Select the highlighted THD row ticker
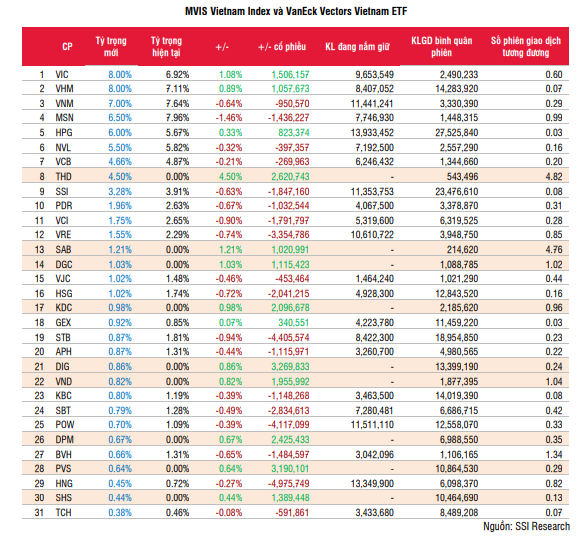Screen dimensions: 588x540 coord(63,177)
